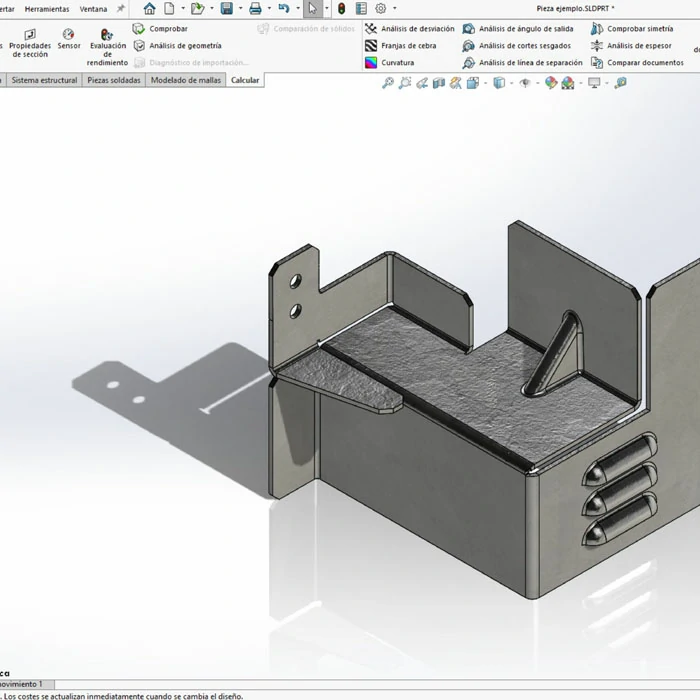Toggle Franjas de cebra display
Viewport: 700px width, 700px height.
click(x=401, y=46)
